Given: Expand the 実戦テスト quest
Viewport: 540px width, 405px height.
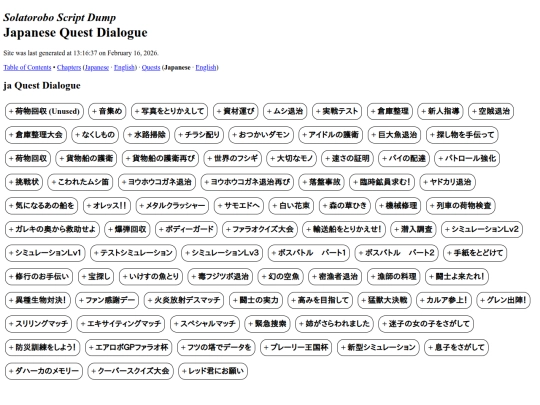Looking at the screenshot, I should 337,111.
